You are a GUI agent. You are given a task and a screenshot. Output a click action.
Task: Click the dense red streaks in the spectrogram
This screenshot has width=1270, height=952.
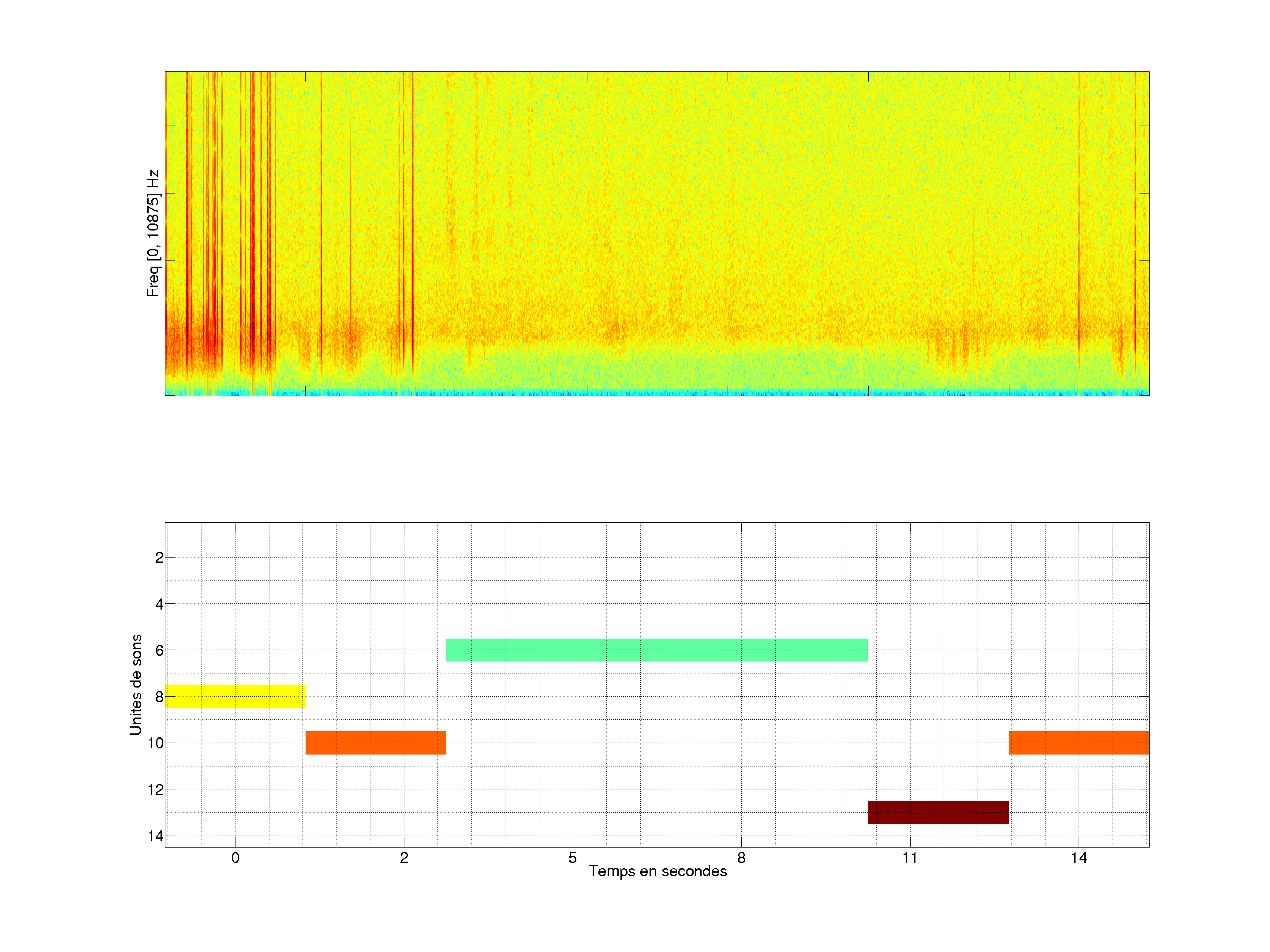(253, 230)
